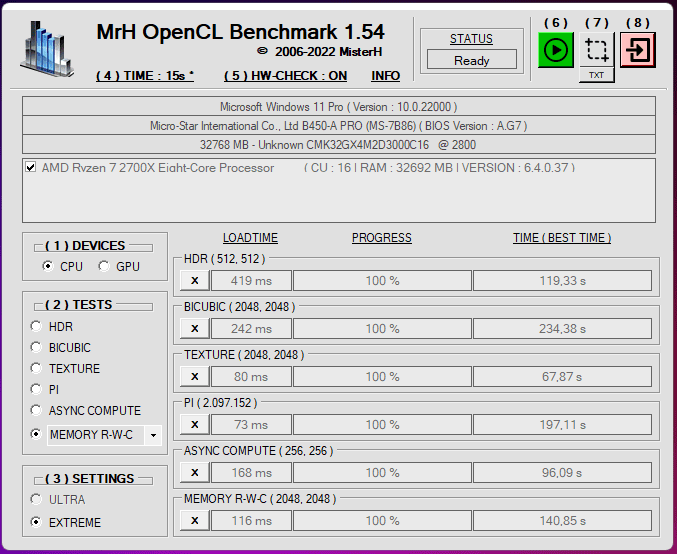Click the PI load time 73 ms
Viewport: 677px width, 554px height.
point(251,424)
